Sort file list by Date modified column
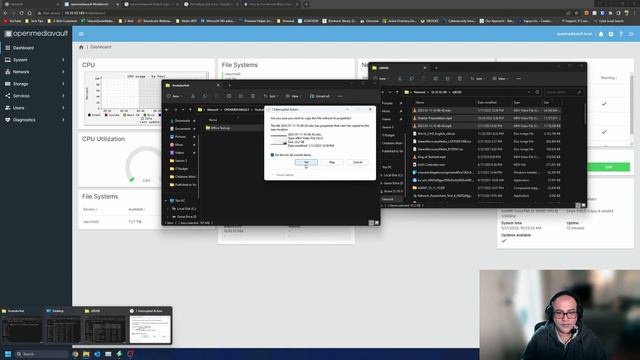Screen dimensions: 640x360 [487, 102]
